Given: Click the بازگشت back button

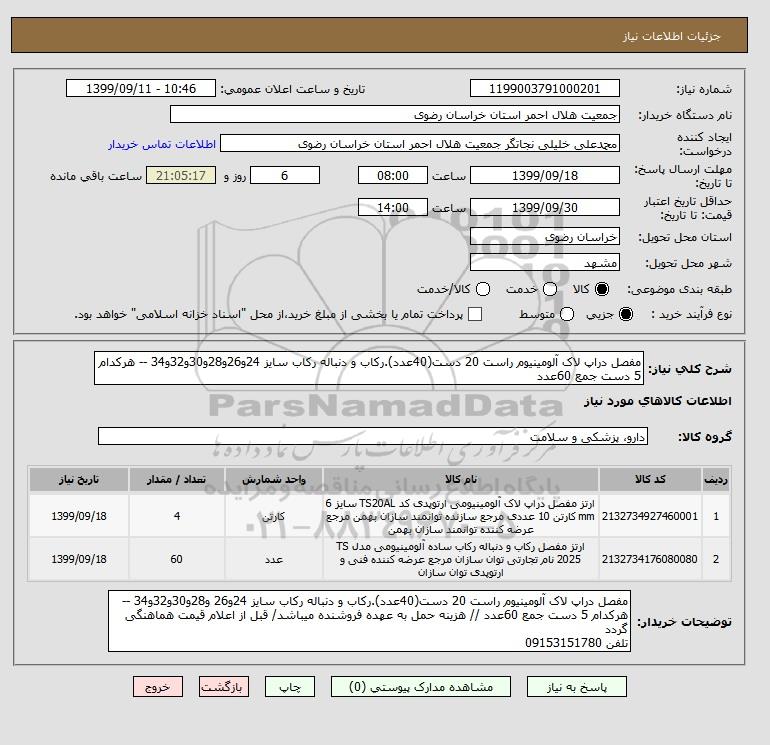Looking at the screenshot, I should [x=223, y=687].
